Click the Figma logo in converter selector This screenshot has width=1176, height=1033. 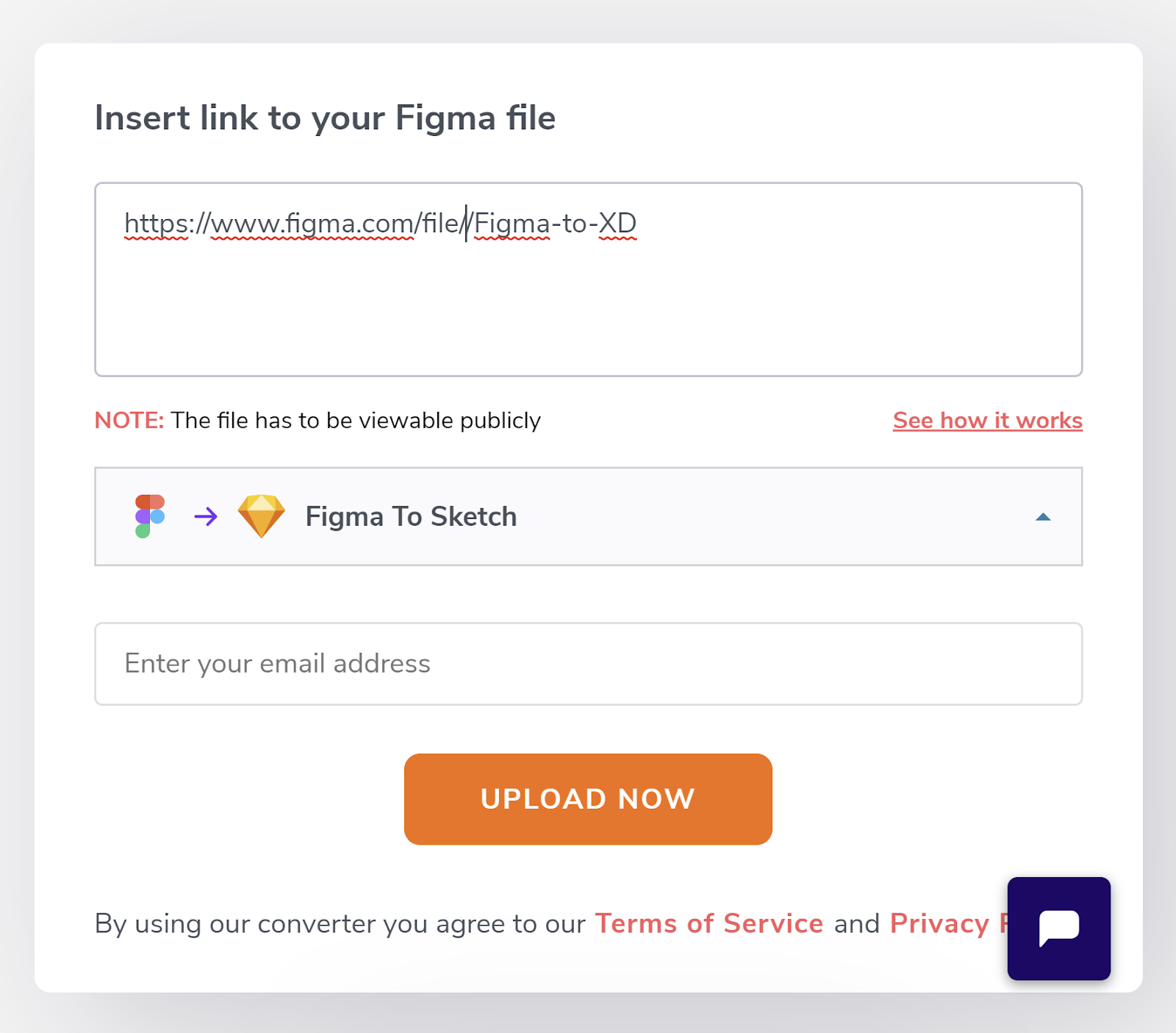150,516
